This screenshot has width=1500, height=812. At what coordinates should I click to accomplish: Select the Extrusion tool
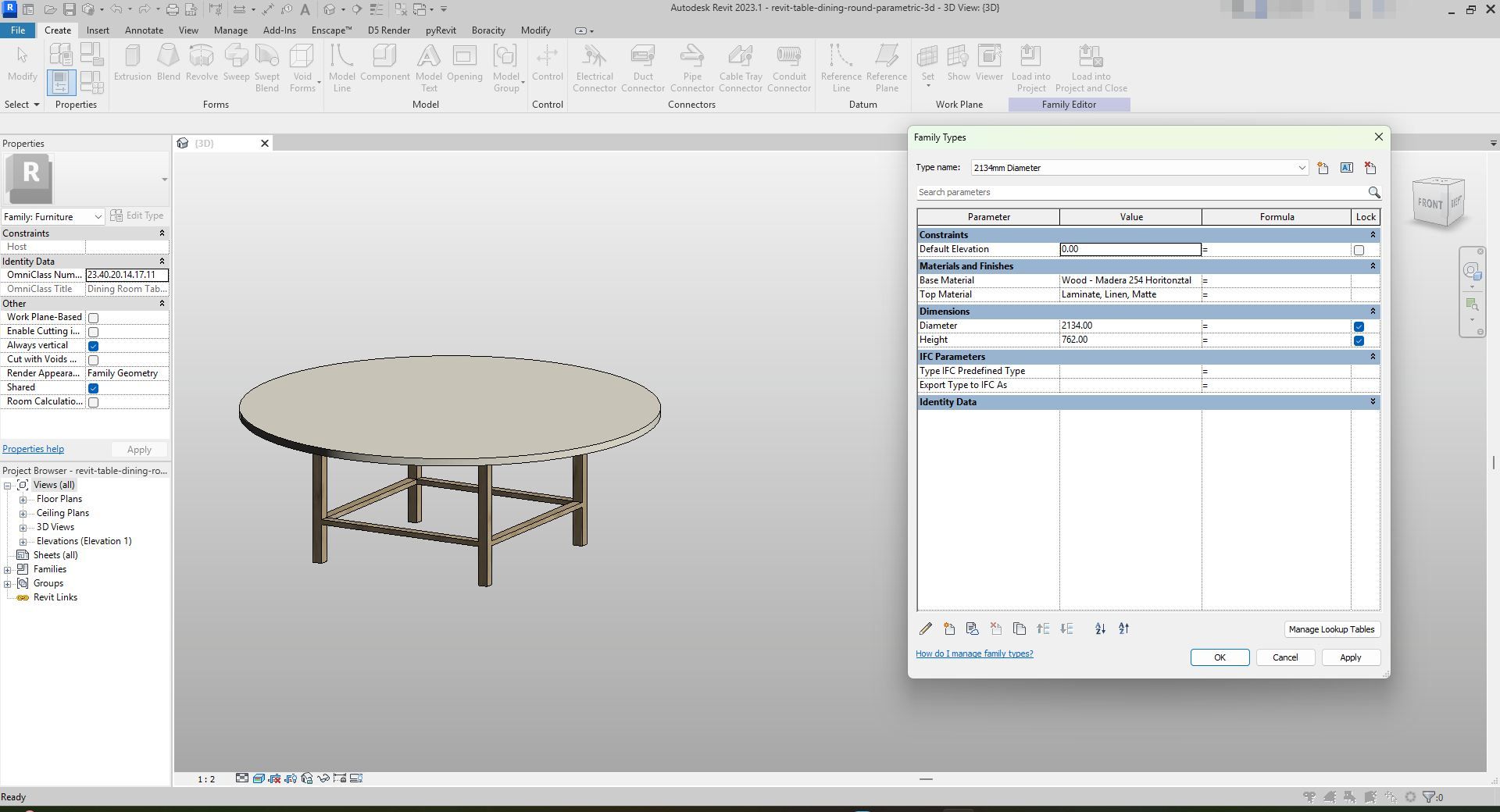[x=132, y=62]
